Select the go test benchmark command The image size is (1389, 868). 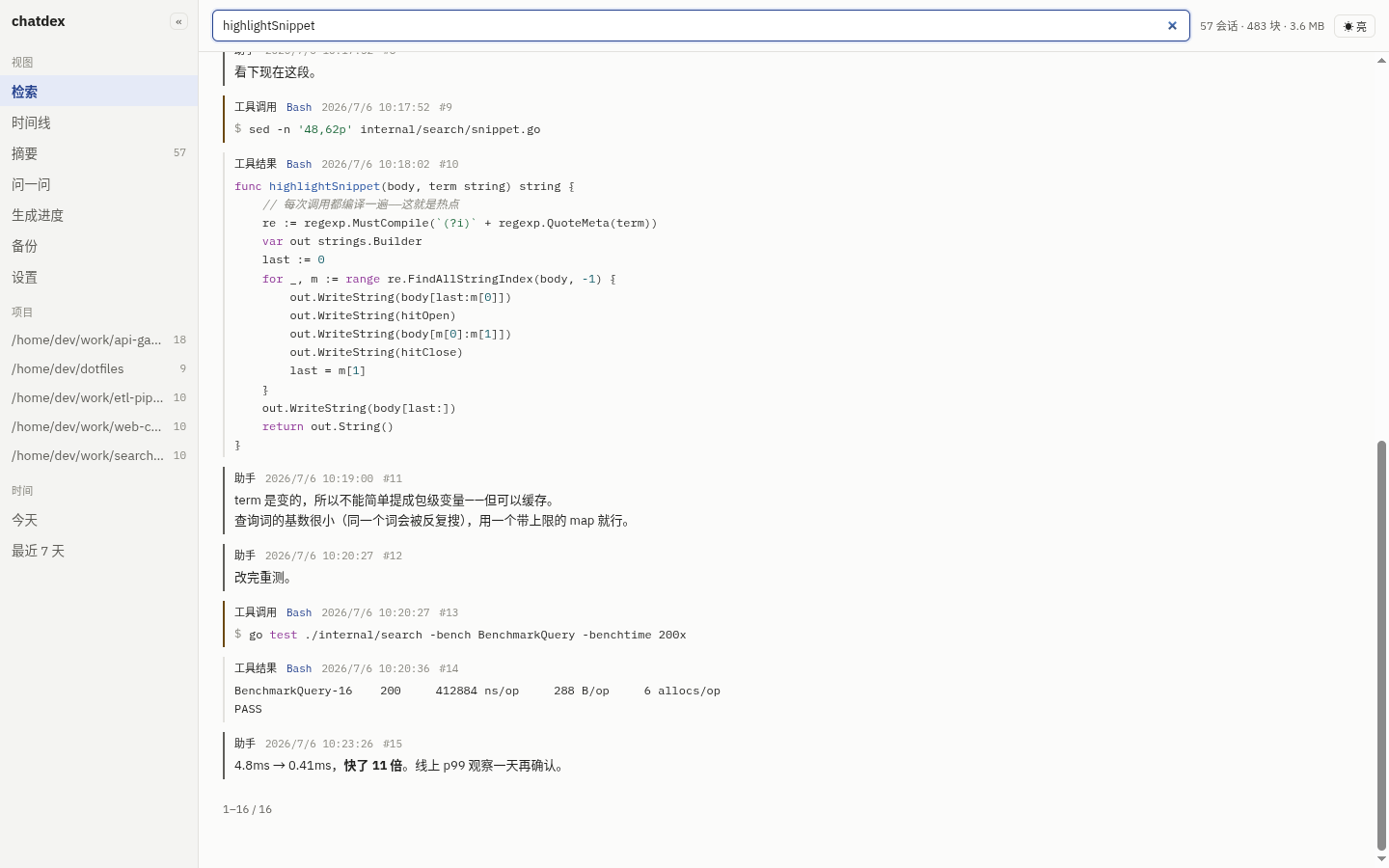coord(468,635)
